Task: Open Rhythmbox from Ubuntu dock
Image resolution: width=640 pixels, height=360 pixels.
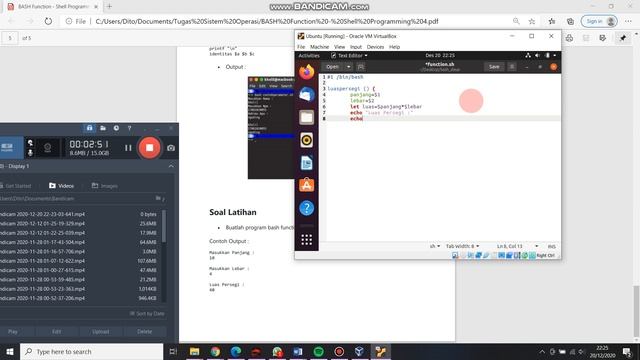Action: point(307,140)
